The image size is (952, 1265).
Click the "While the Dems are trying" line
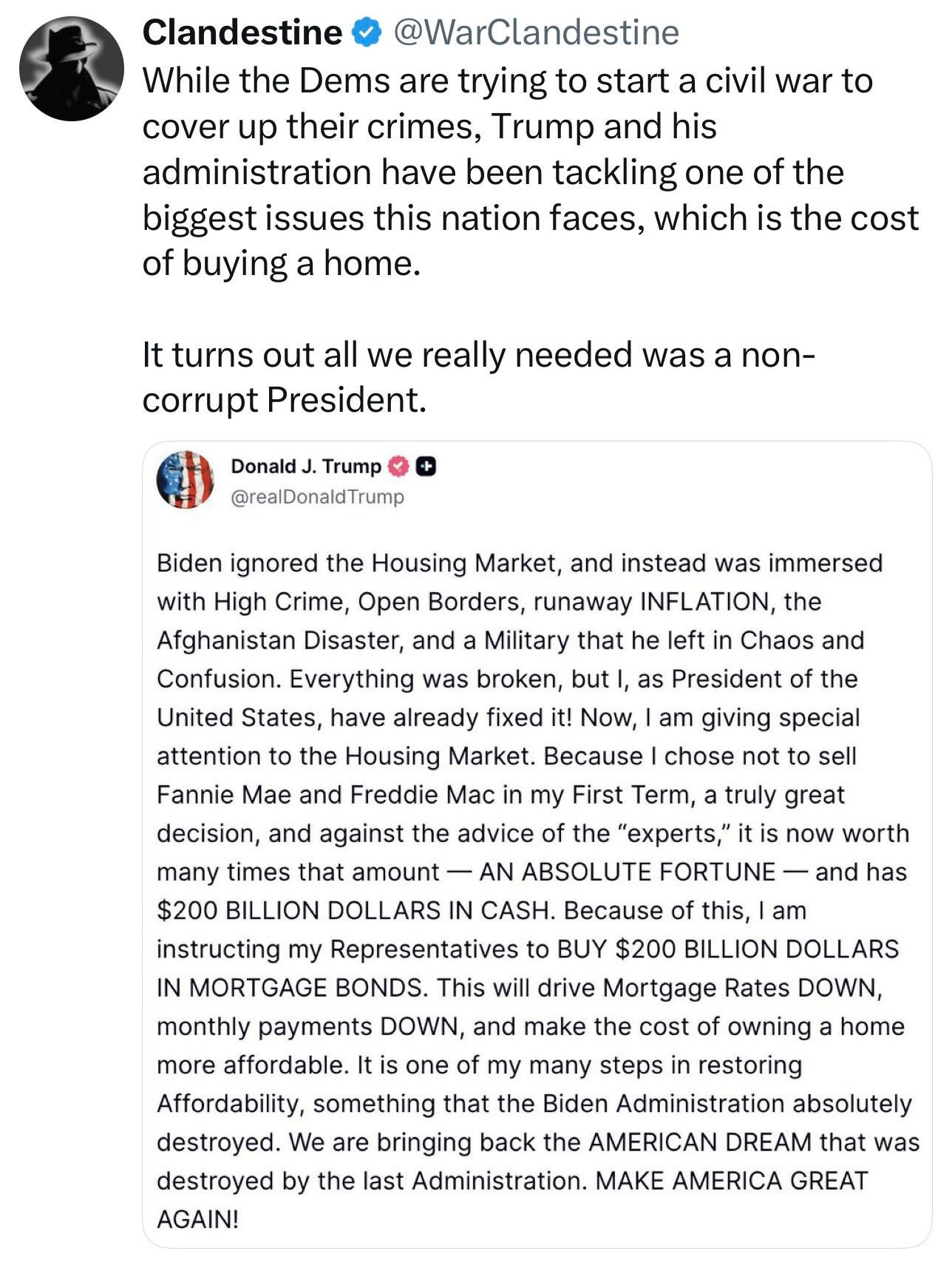click(507, 81)
